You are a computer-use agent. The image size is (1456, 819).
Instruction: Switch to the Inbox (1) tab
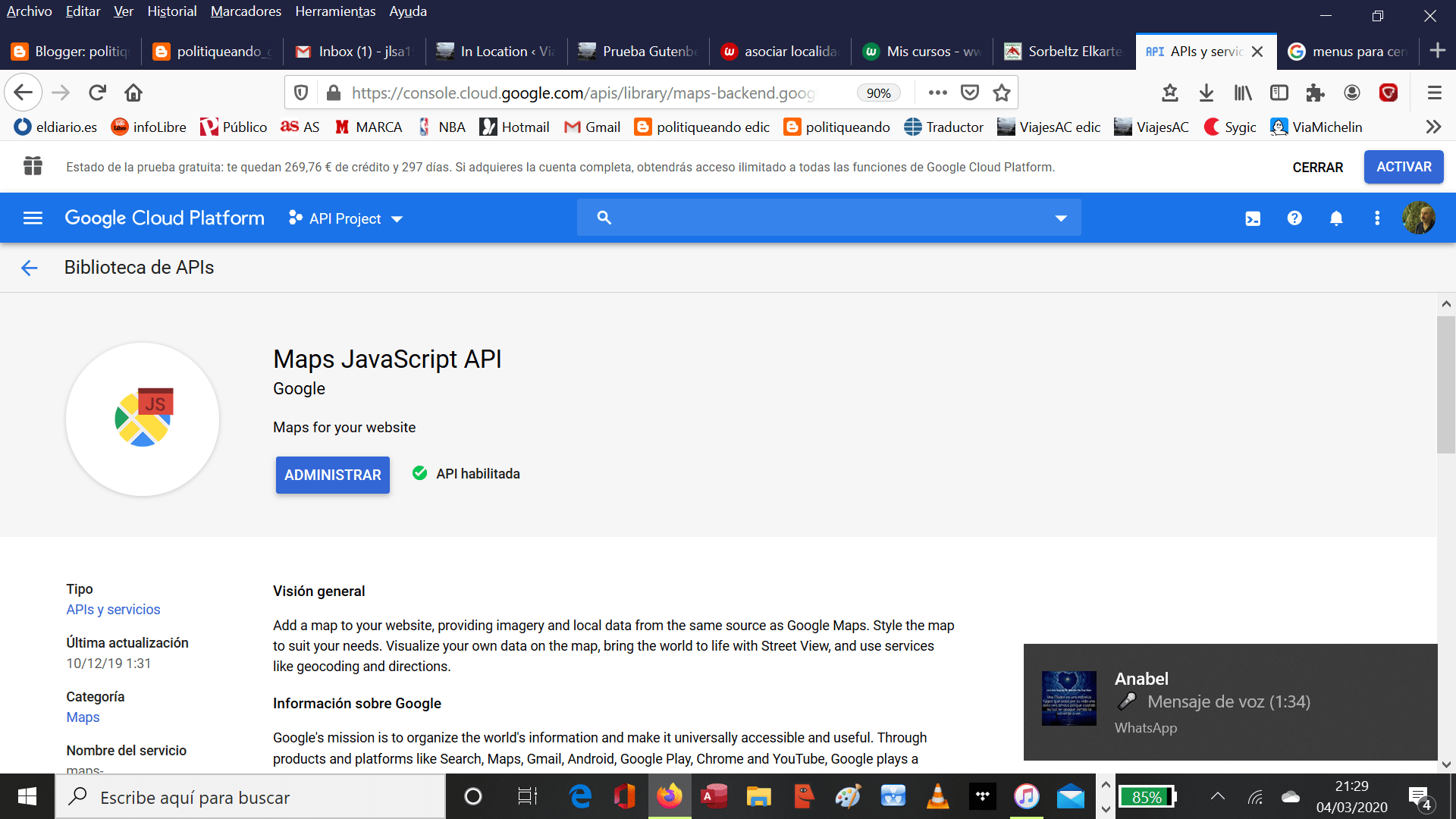[x=353, y=52]
